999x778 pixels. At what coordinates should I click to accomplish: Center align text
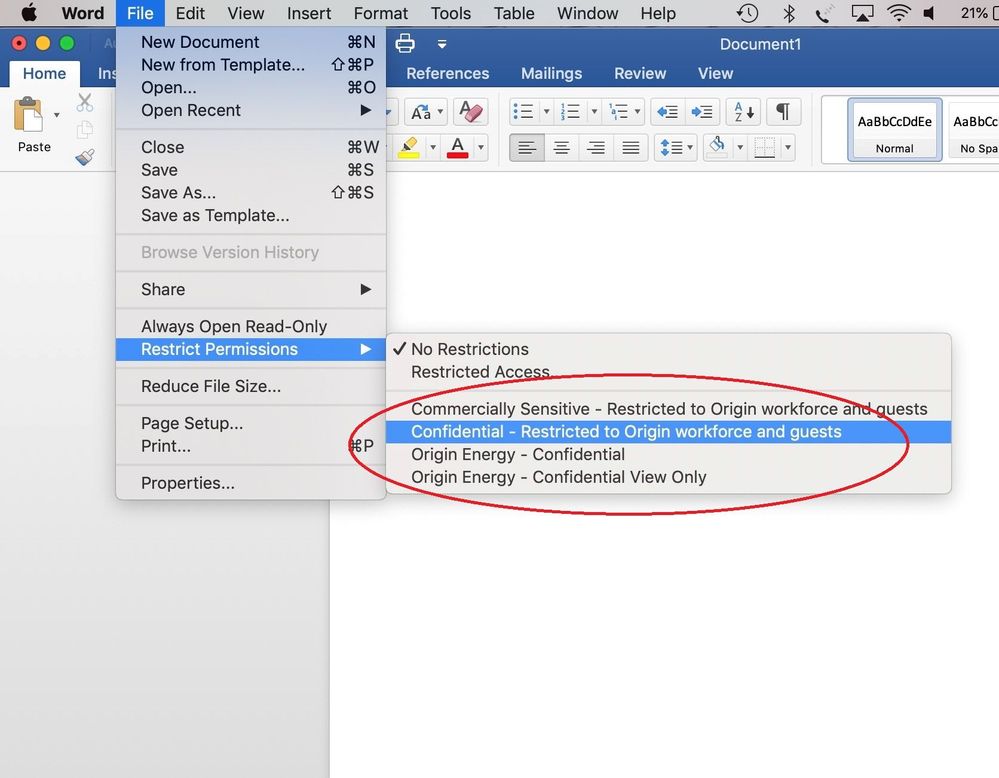coord(561,148)
